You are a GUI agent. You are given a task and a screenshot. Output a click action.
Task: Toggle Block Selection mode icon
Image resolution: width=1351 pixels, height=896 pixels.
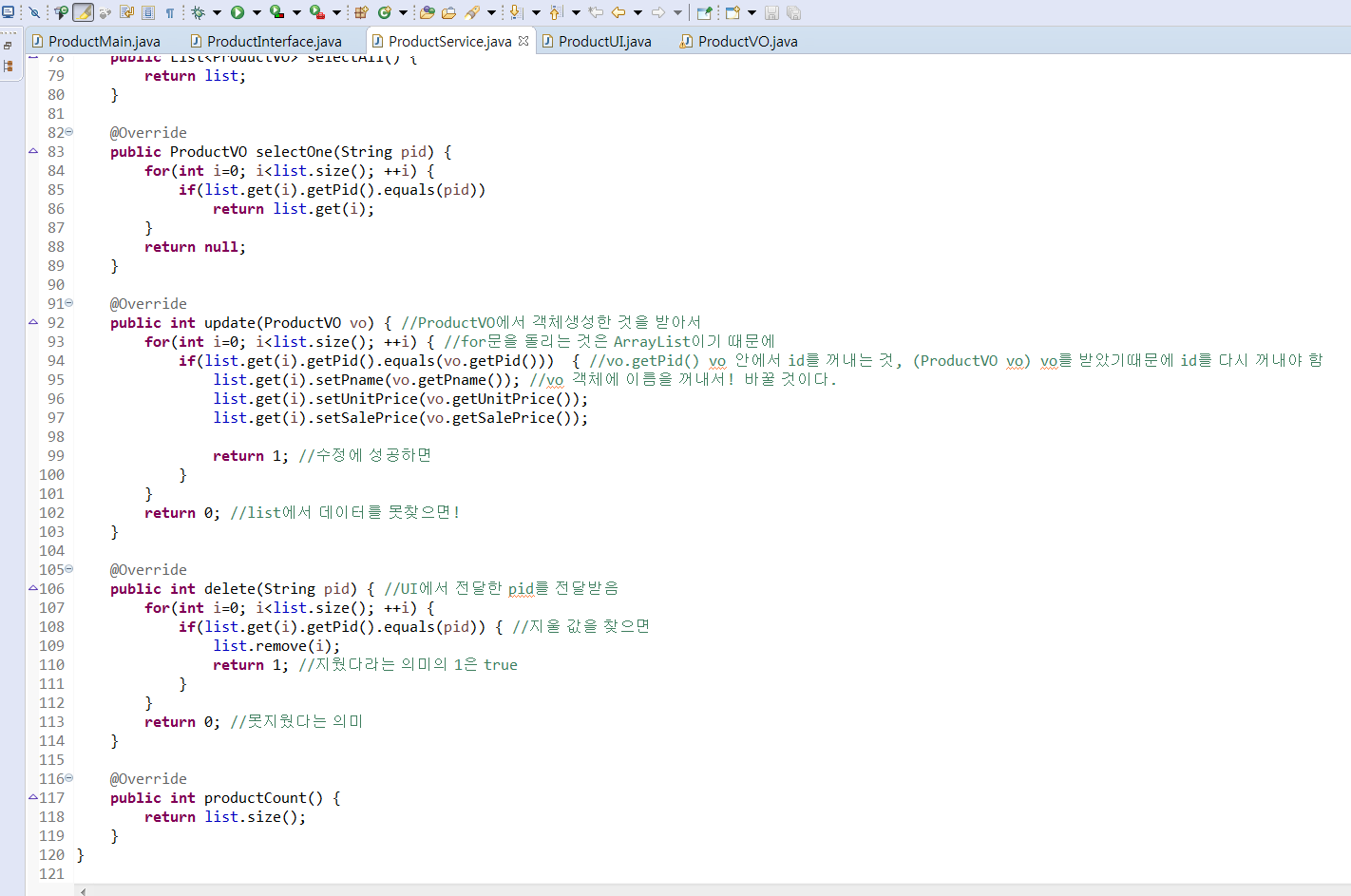pyautogui.click(x=148, y=12)
